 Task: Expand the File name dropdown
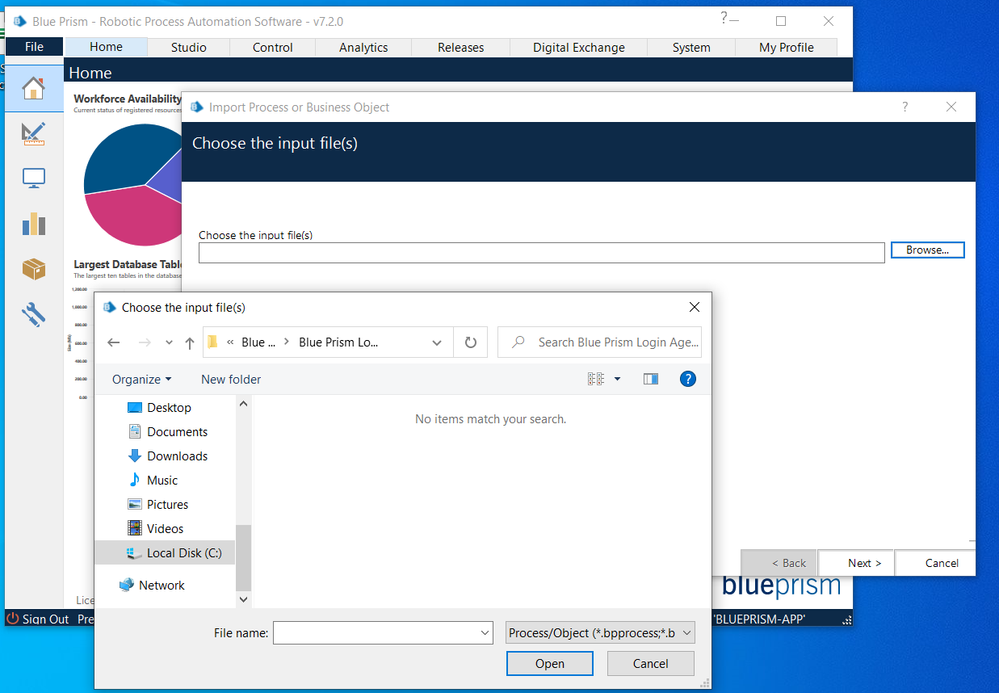[485, 633]
